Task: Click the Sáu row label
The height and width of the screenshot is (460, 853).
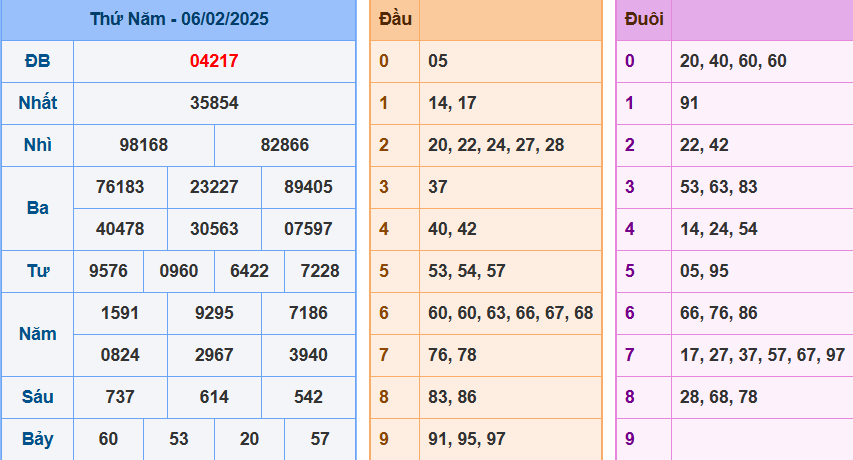Action: [38, 397]
